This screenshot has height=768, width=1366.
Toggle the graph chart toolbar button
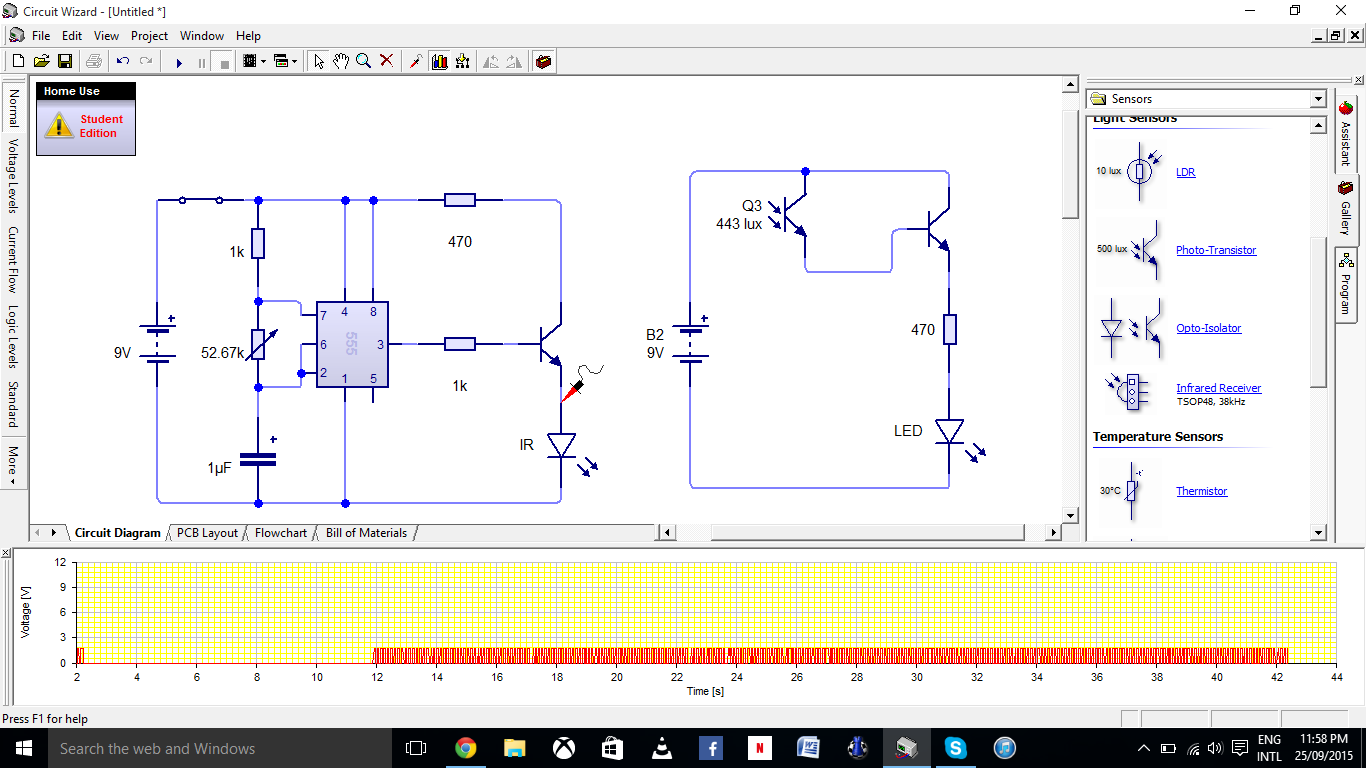pyautogui.click(x=439, y=61)
